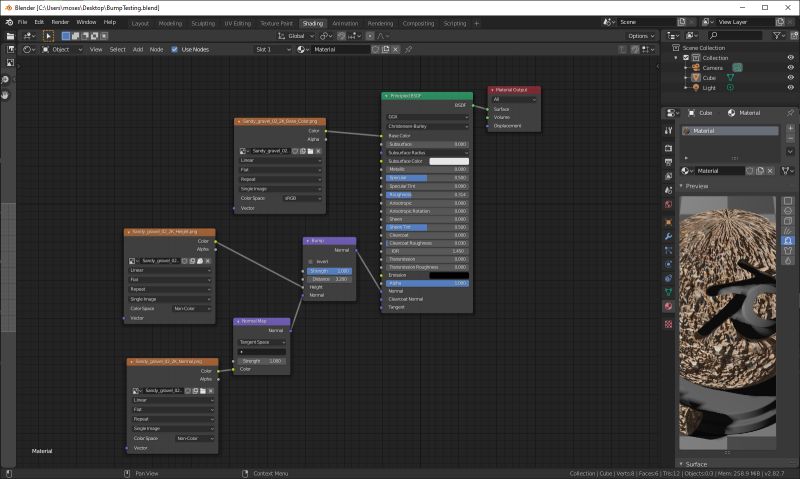Hide Camera using its eye icon
This screenshot has height=479, width=800.
coord(790,67)
